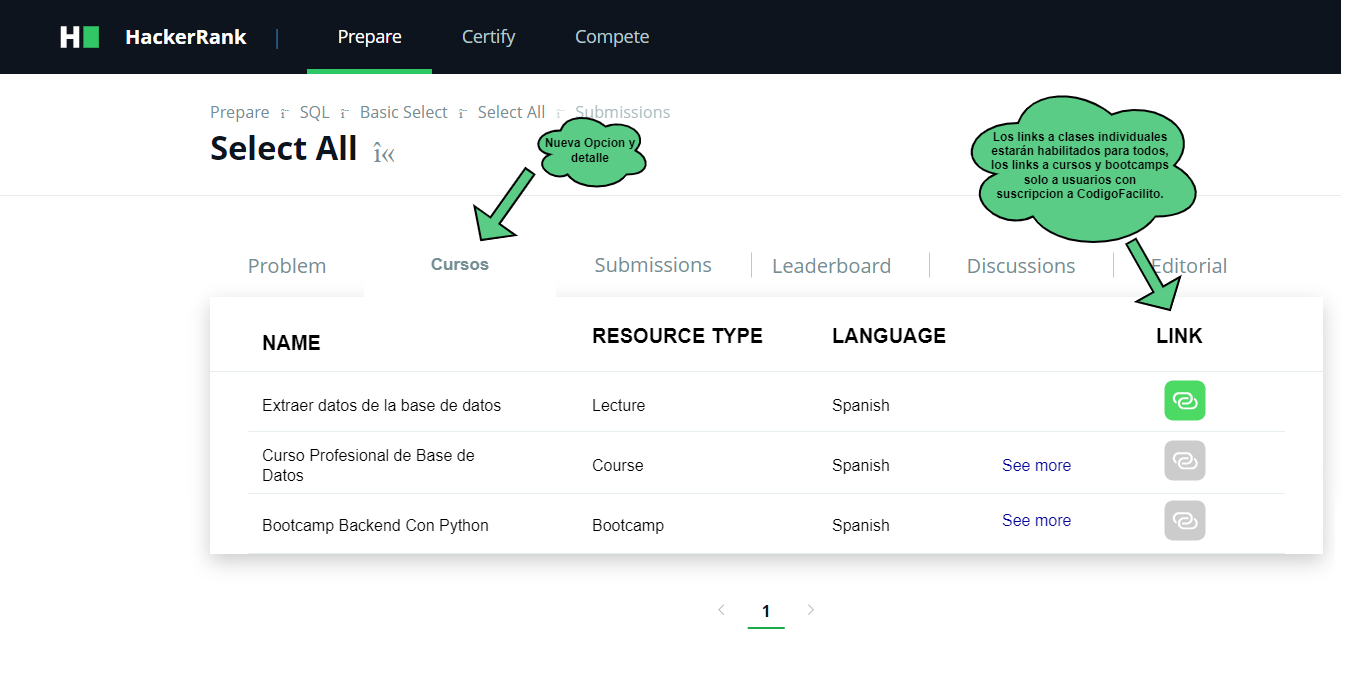The height and width of the screenshot is (685, 1360).
Task: Select 'Bootcamp Backend Con Python' name
Action: 375,525
